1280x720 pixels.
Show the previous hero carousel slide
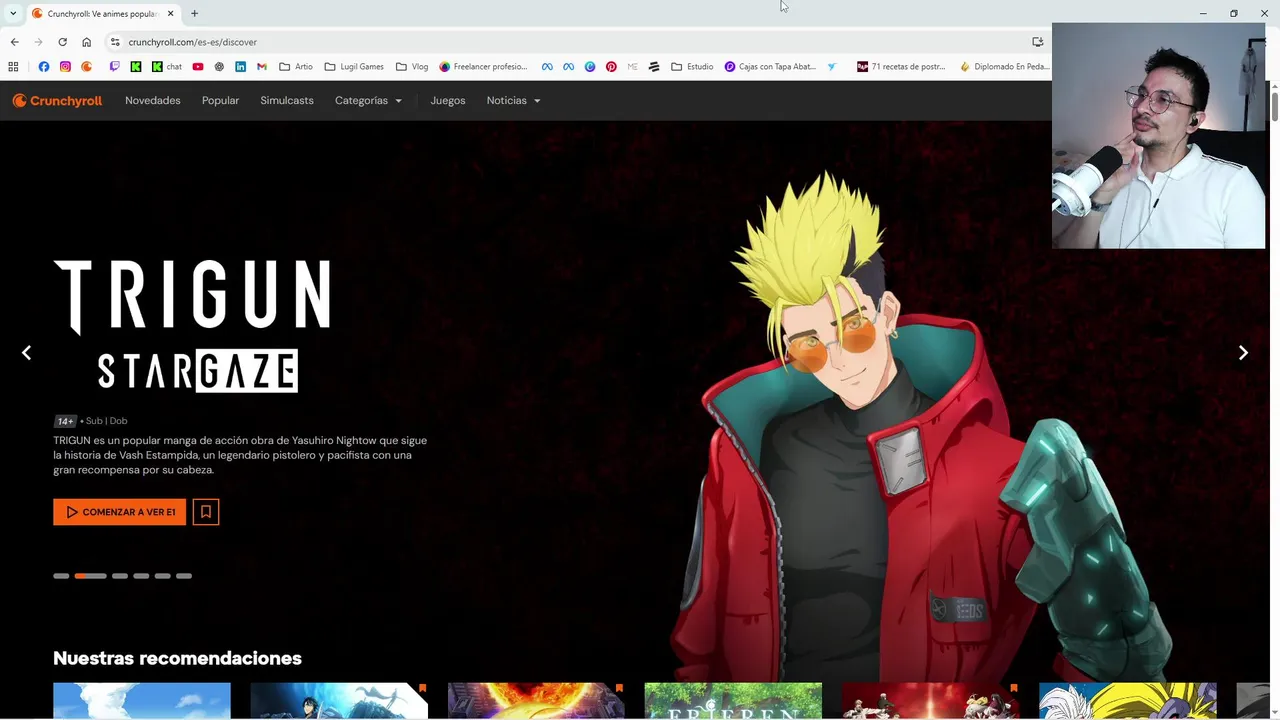tap(27, 353)
